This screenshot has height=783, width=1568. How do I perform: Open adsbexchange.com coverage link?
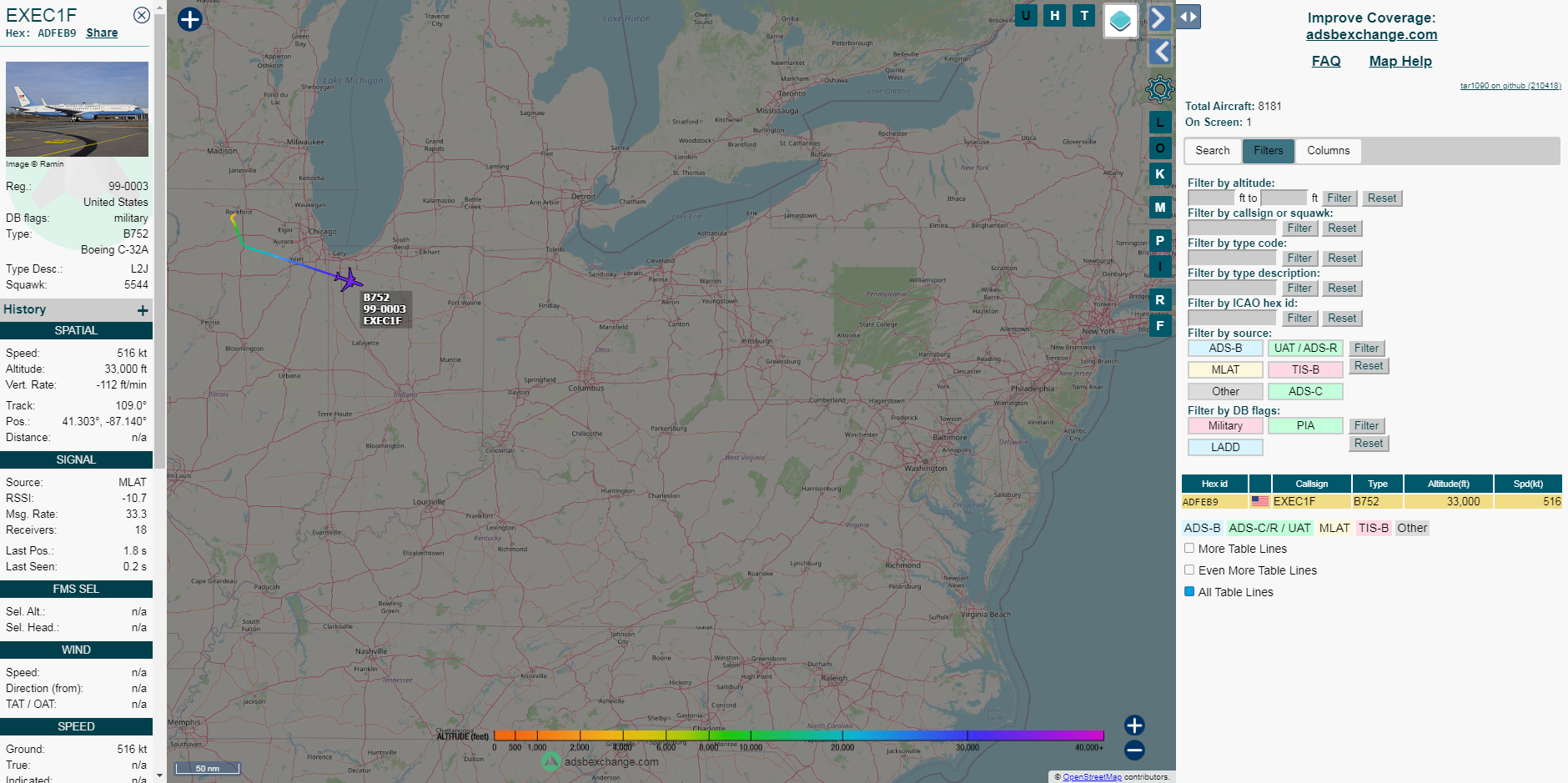[x=1371, y=34]
